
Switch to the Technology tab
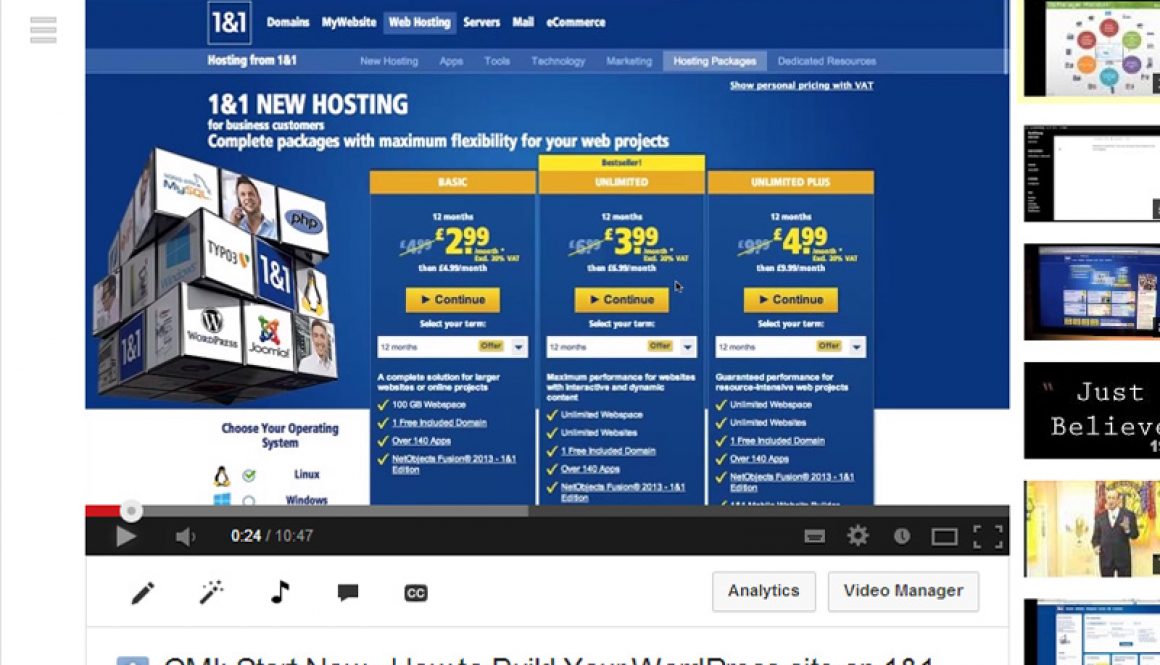coord(558,61)
